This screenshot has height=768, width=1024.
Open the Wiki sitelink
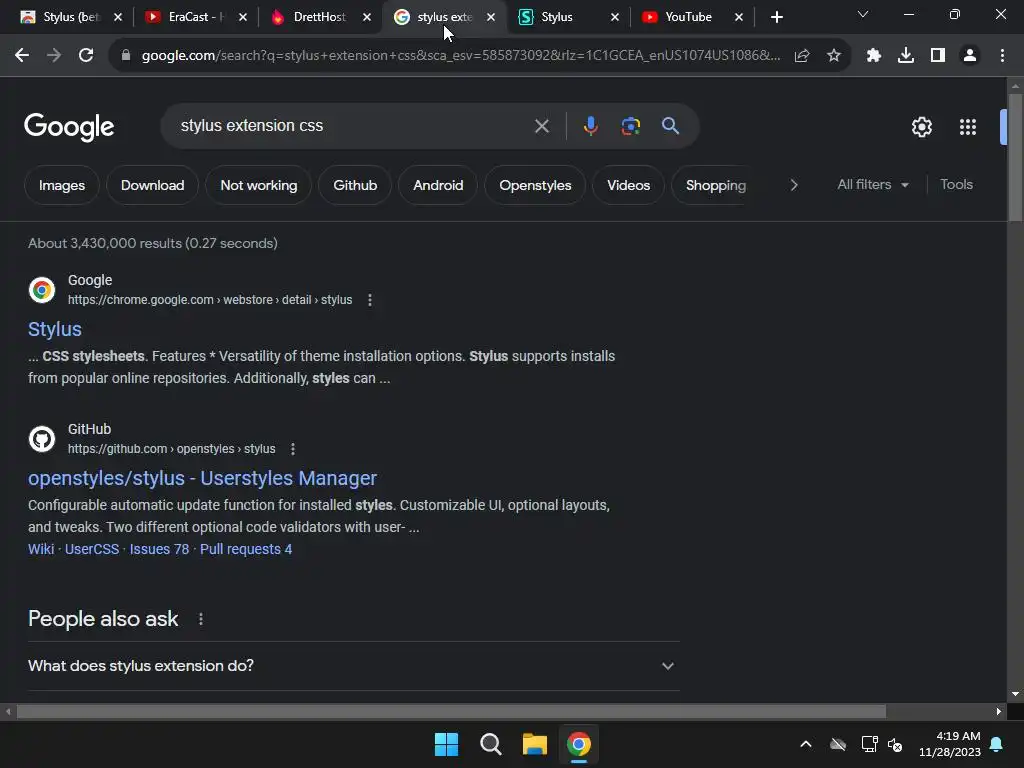[x=41, y=549]
